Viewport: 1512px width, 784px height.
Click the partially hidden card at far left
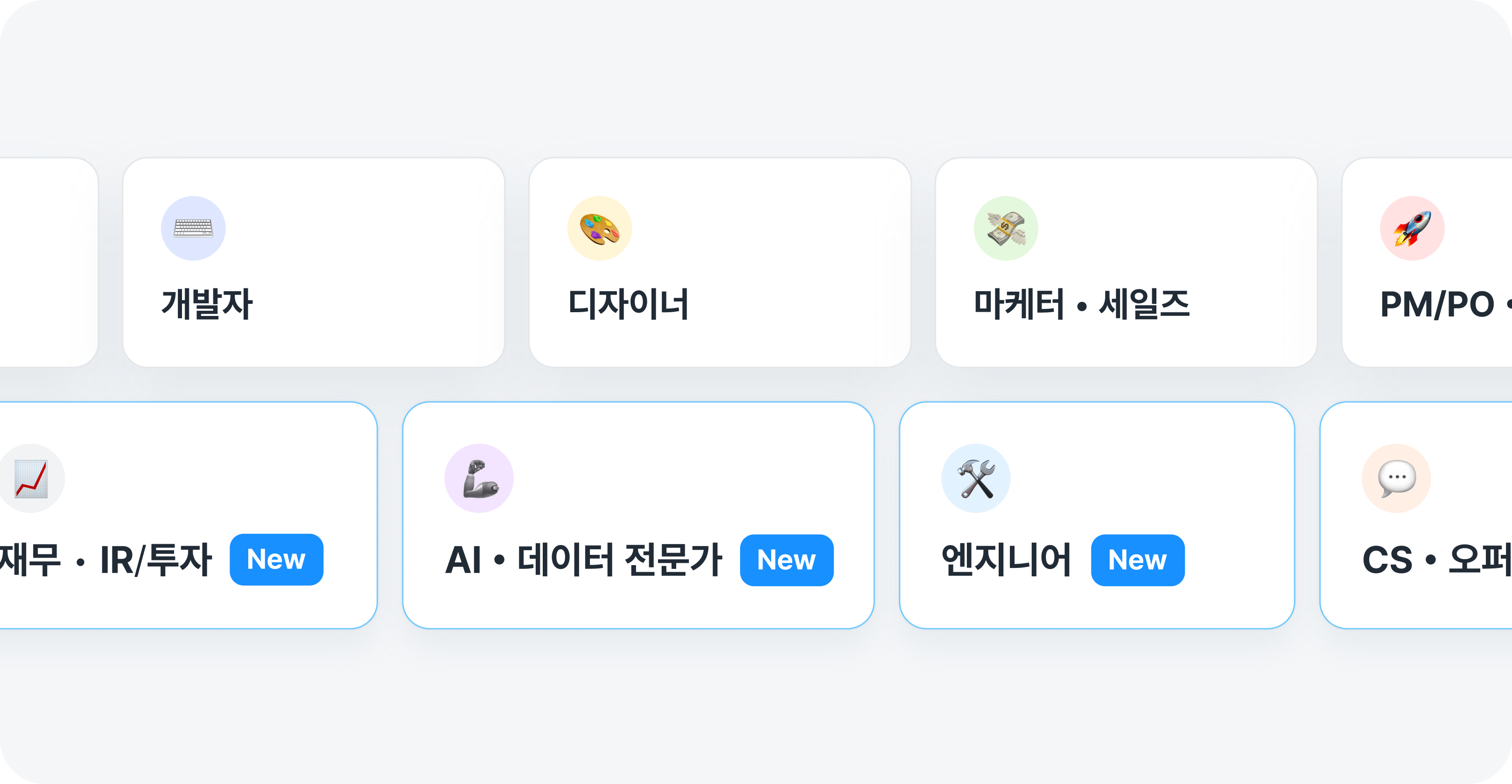coord(49,262)
